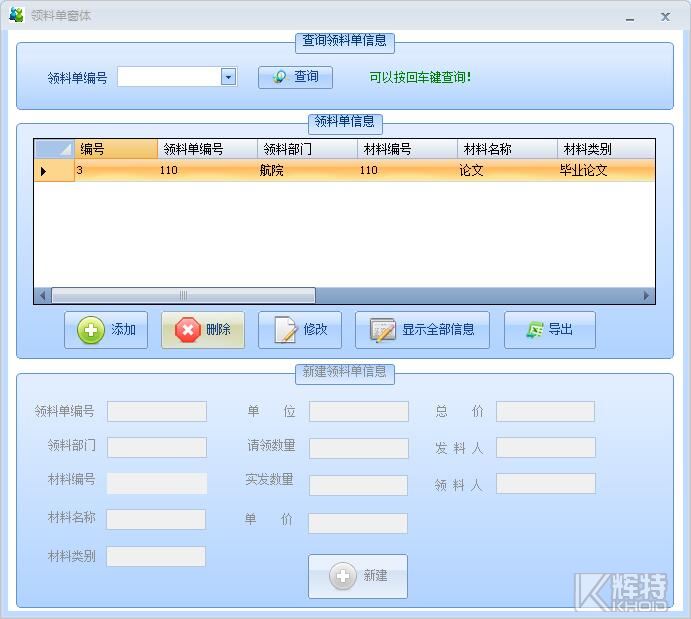Click the row selector arrow for row 3
Viewport: 691px width, 619px height.
click(x=43, y=171)
